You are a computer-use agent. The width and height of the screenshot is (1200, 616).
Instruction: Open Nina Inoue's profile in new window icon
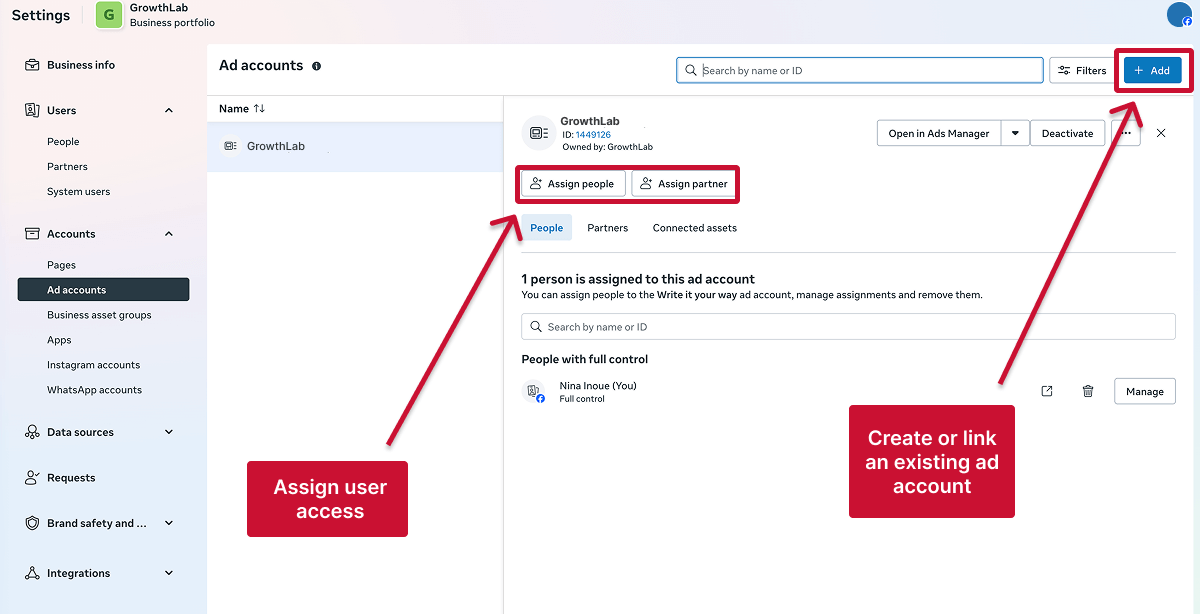(1047, 391)
